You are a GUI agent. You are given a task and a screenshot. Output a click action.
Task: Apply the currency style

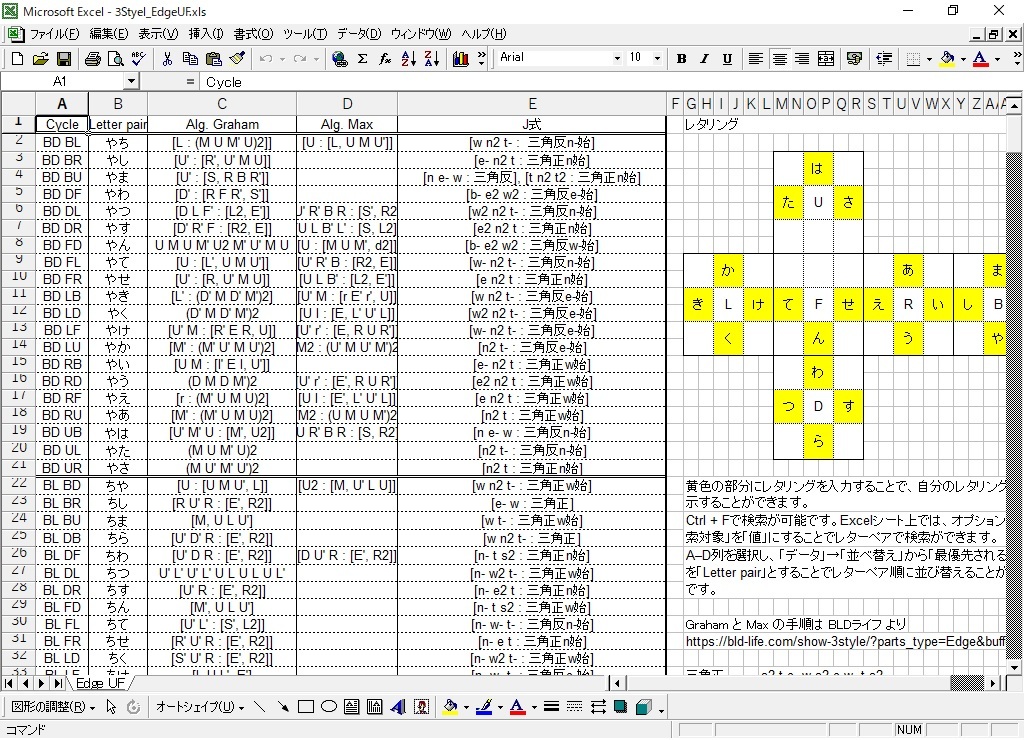click(854, 59)
